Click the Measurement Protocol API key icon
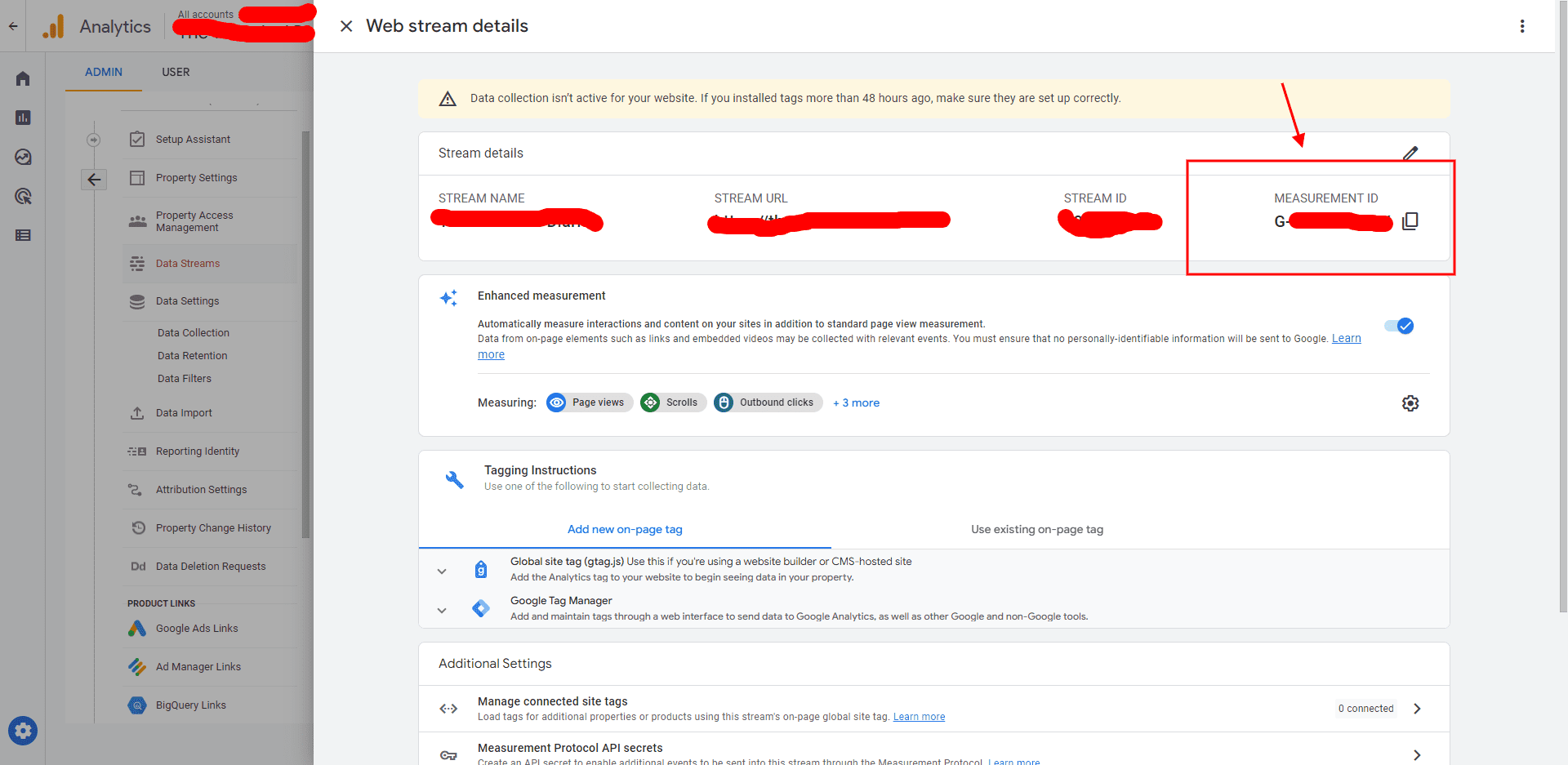1568x765 pixels. (448, 755)
